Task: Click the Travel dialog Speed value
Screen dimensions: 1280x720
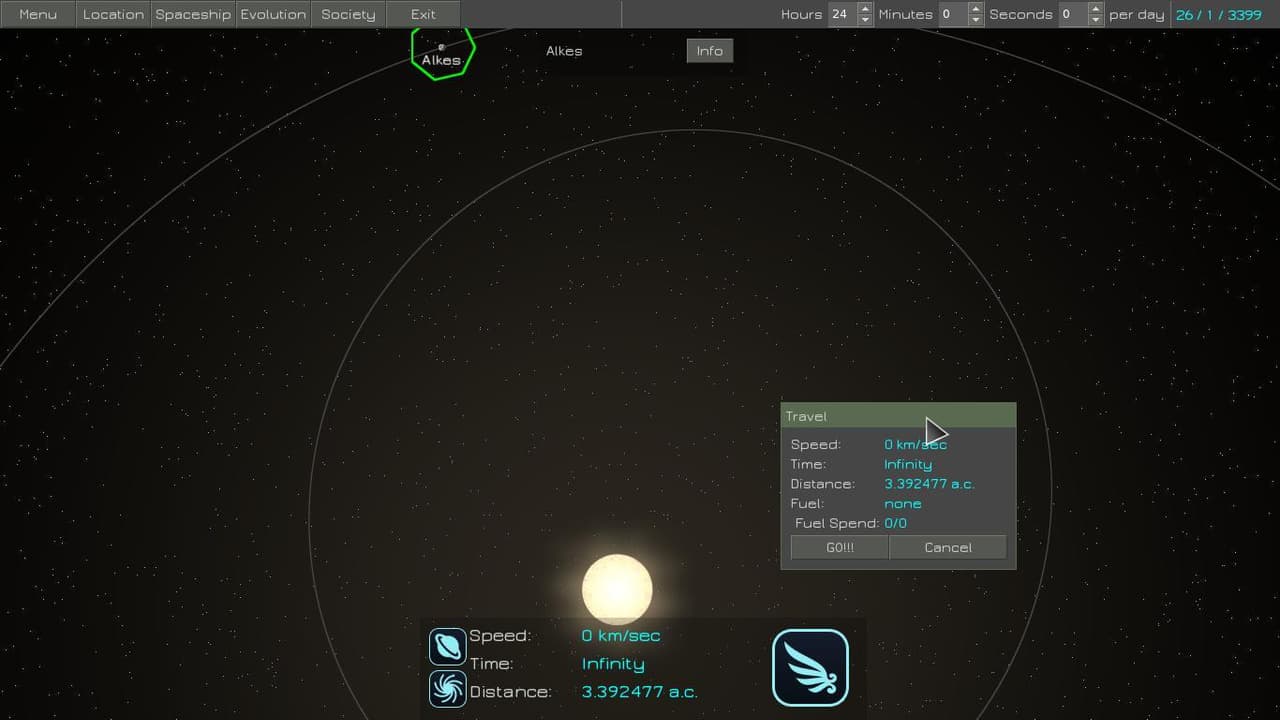Action: coord(915,444)
